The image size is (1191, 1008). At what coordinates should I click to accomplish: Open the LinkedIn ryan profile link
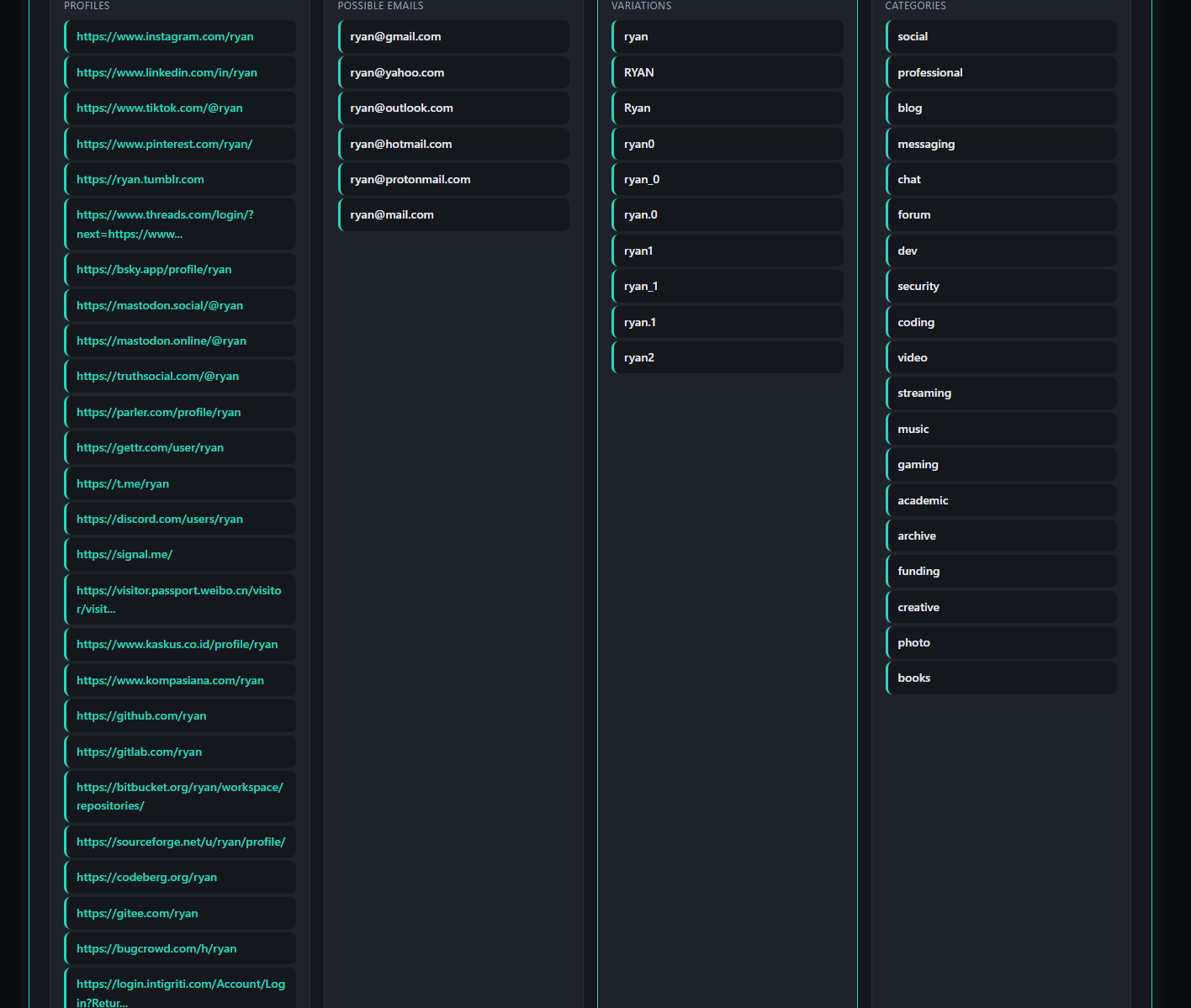pos(167,73)
